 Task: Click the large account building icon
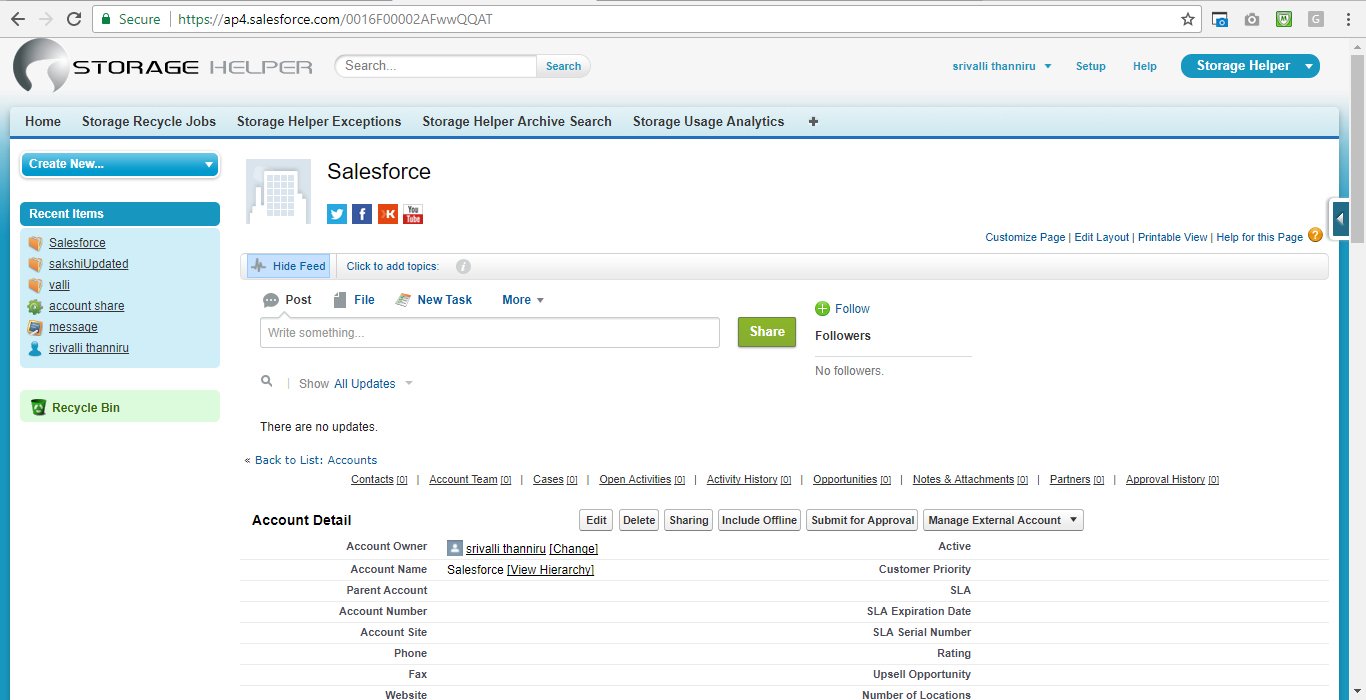click(x=278, y=191)
